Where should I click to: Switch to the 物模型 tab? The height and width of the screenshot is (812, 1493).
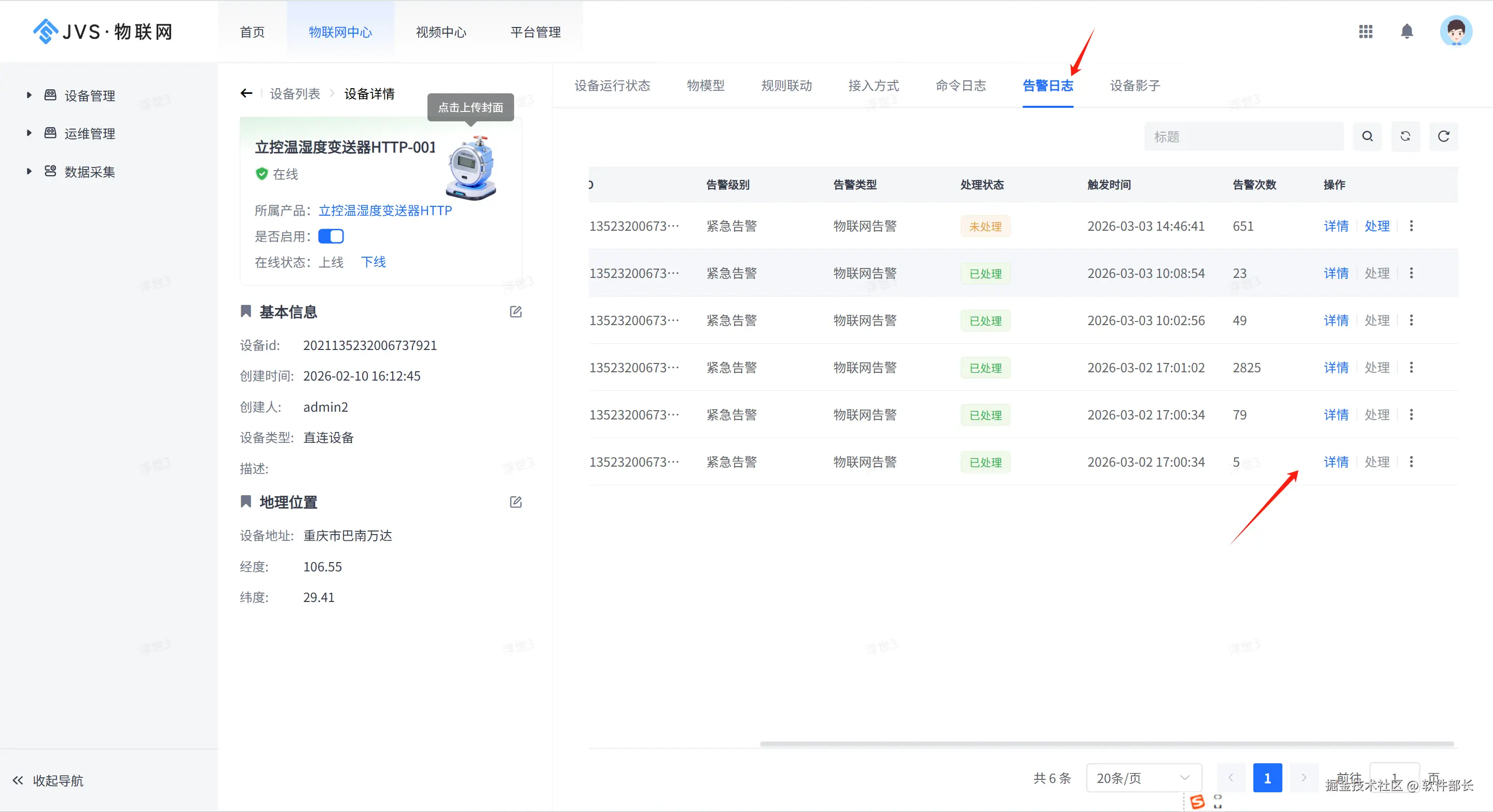coord(706,86)
